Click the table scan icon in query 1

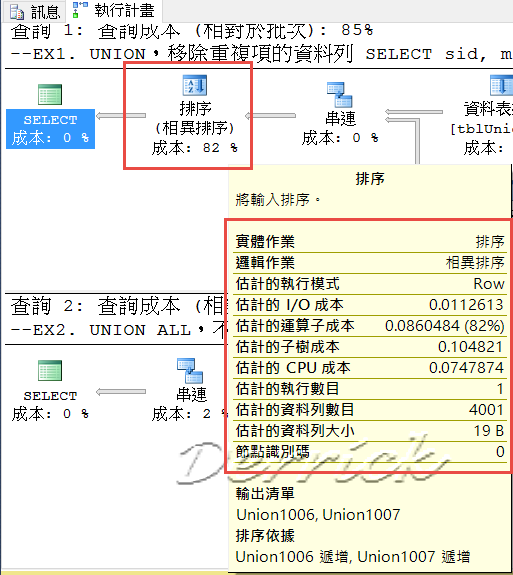click(x=501, y=85)
